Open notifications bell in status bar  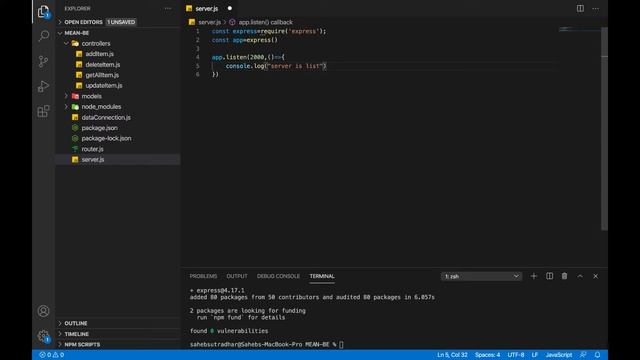[x=597, y=355]
